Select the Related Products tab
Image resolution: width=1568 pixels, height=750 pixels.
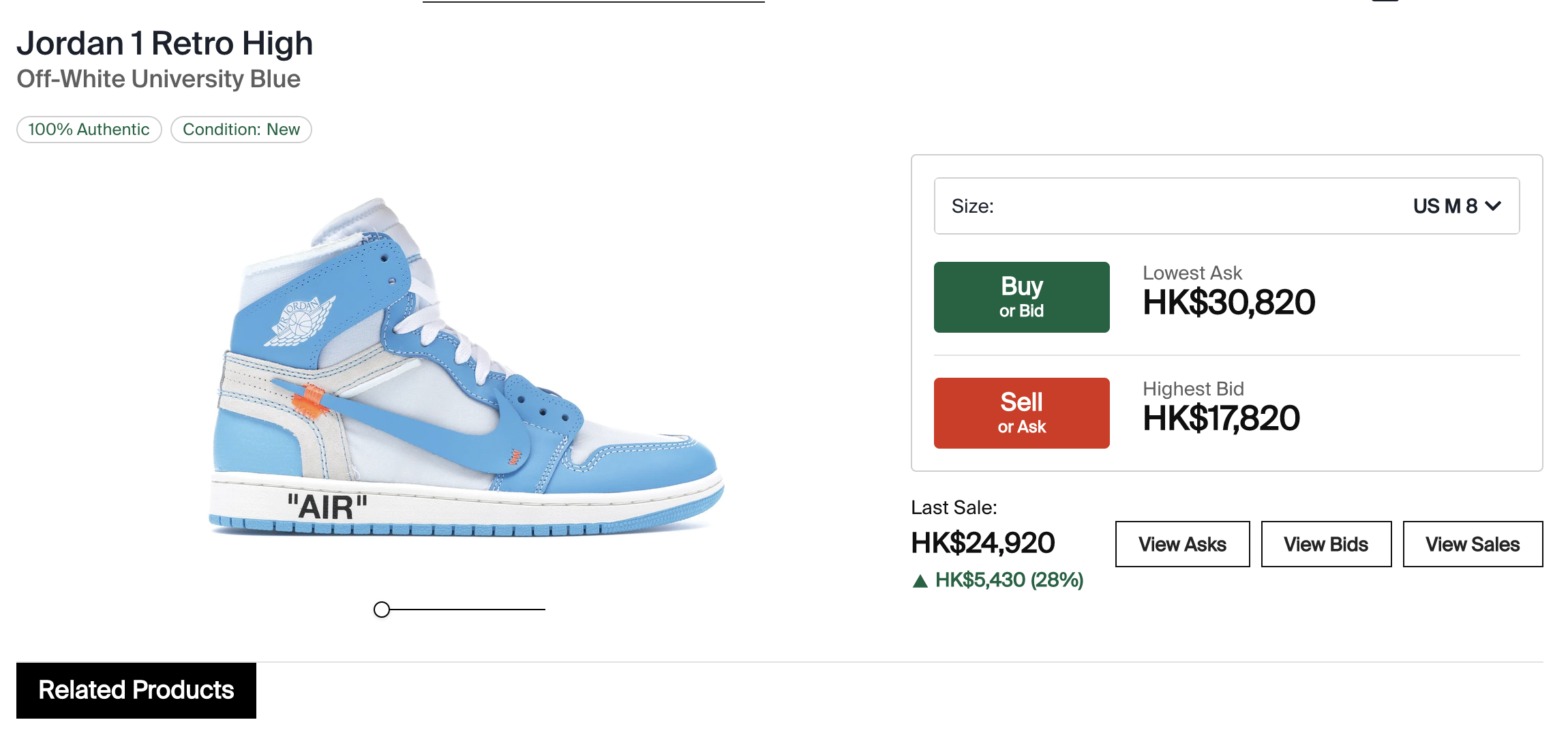(x=136, y=690)
